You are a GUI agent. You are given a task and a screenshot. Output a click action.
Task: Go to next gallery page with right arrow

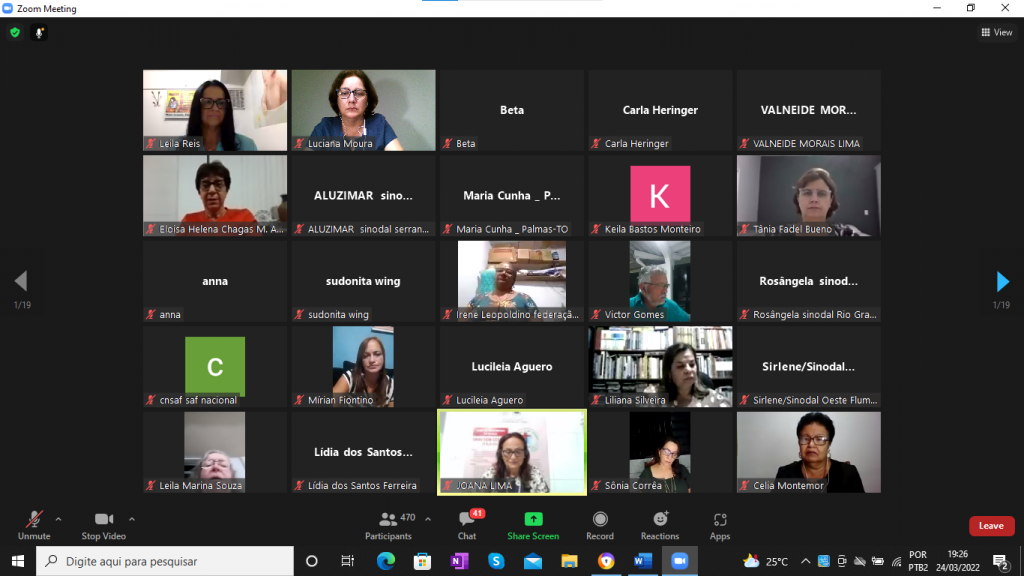pyautogui.click(x=1003, y=281)
